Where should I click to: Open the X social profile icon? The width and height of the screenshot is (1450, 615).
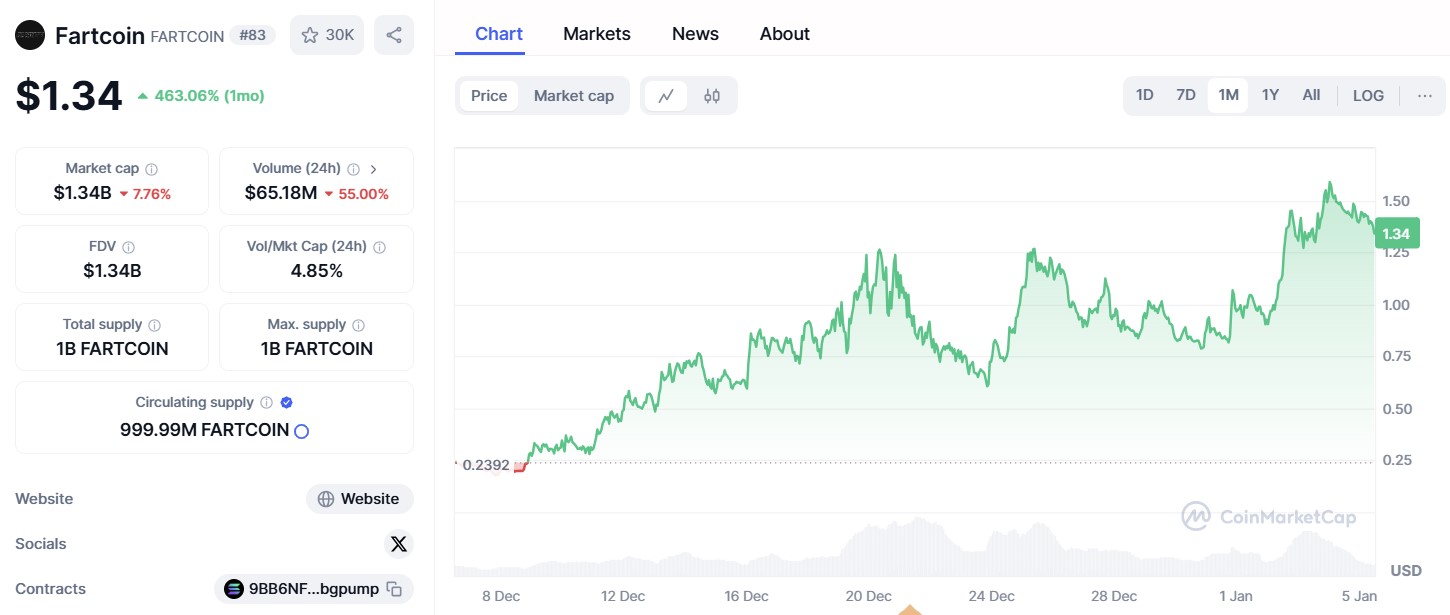tap(399, 544)
